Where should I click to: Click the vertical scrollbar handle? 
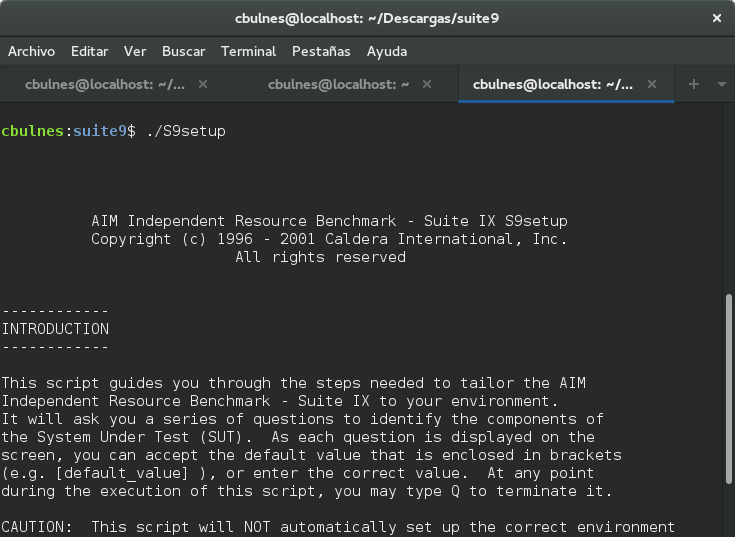click(x=728, y=388)
